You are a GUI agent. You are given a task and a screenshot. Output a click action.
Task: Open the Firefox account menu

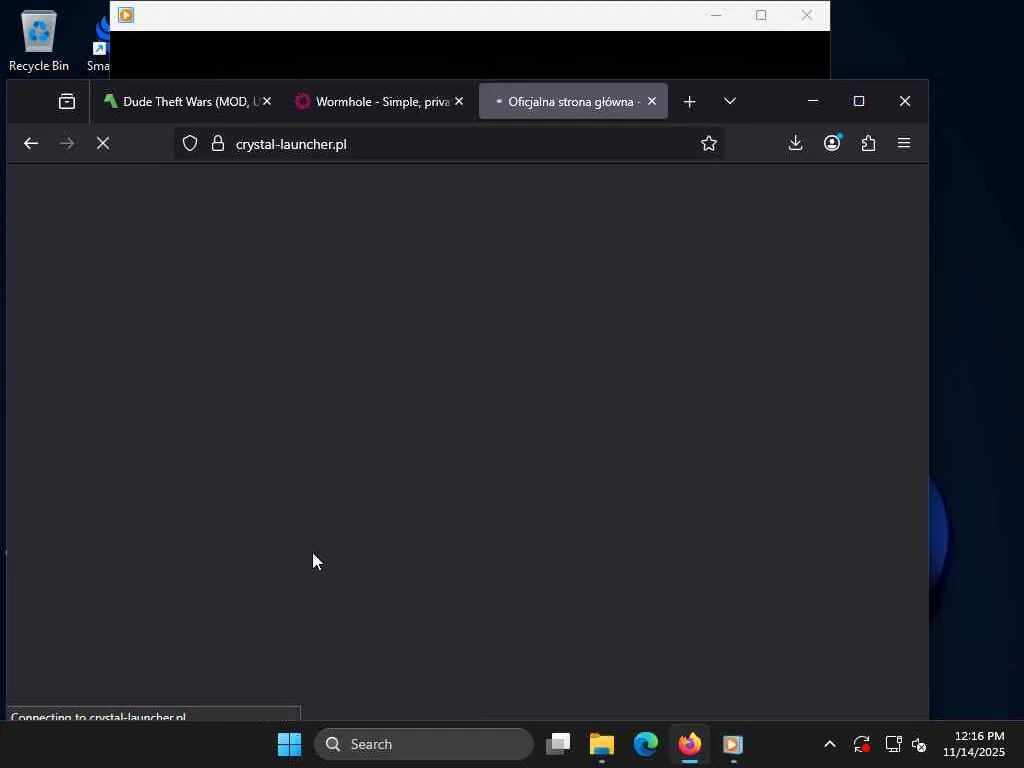(832, 143)
